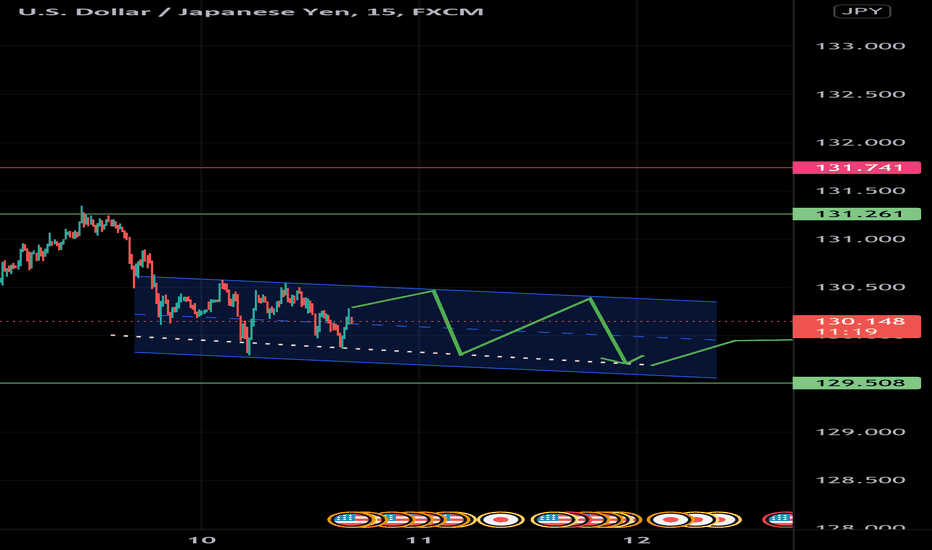This screenshot has width=932, height=550.
Task: Click the 133.000 price axis value
Action: click(x=860, y=46)
